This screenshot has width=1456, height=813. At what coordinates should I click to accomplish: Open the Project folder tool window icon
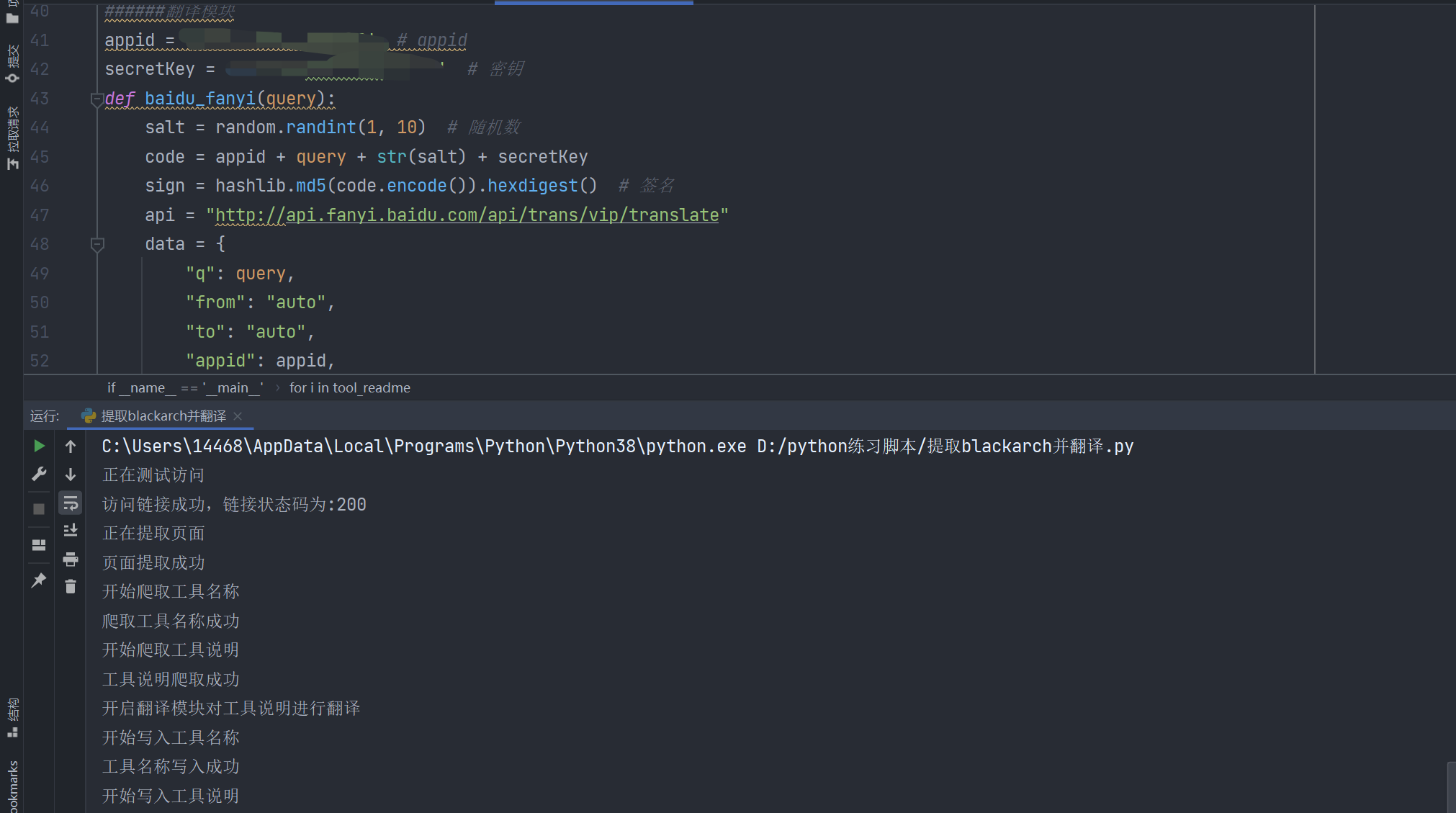(12, 18)
